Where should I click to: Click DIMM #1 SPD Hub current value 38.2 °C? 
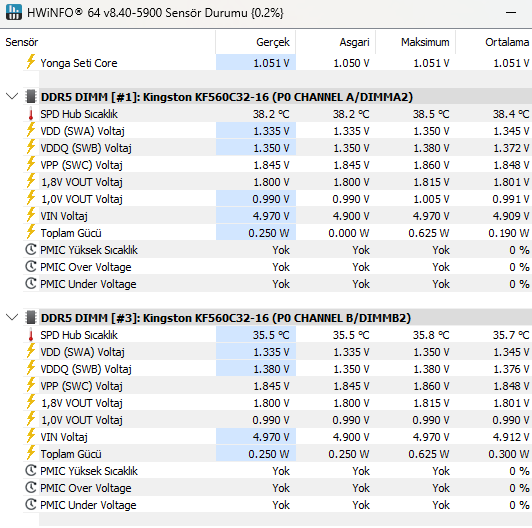pos(271,114)
